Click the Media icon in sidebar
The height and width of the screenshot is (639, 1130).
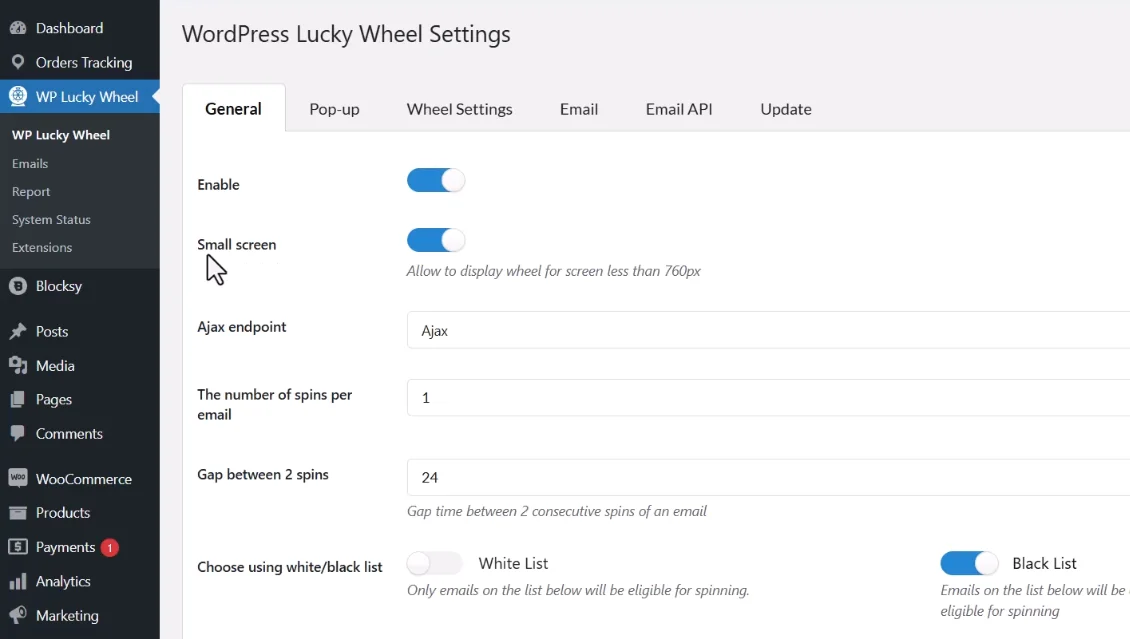click(x=18, y=365)
